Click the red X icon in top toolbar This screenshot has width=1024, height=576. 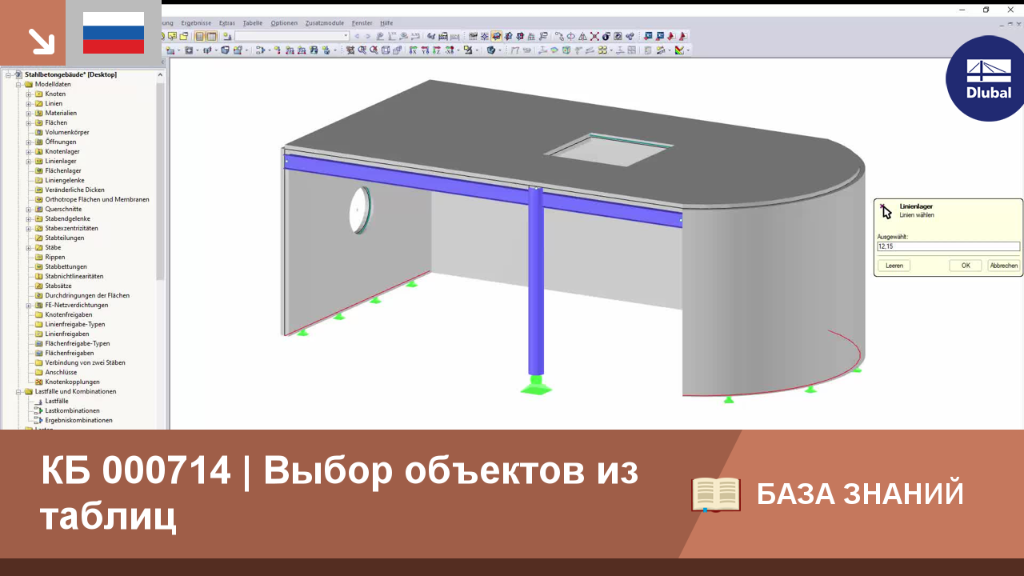[x=594, y=37]
